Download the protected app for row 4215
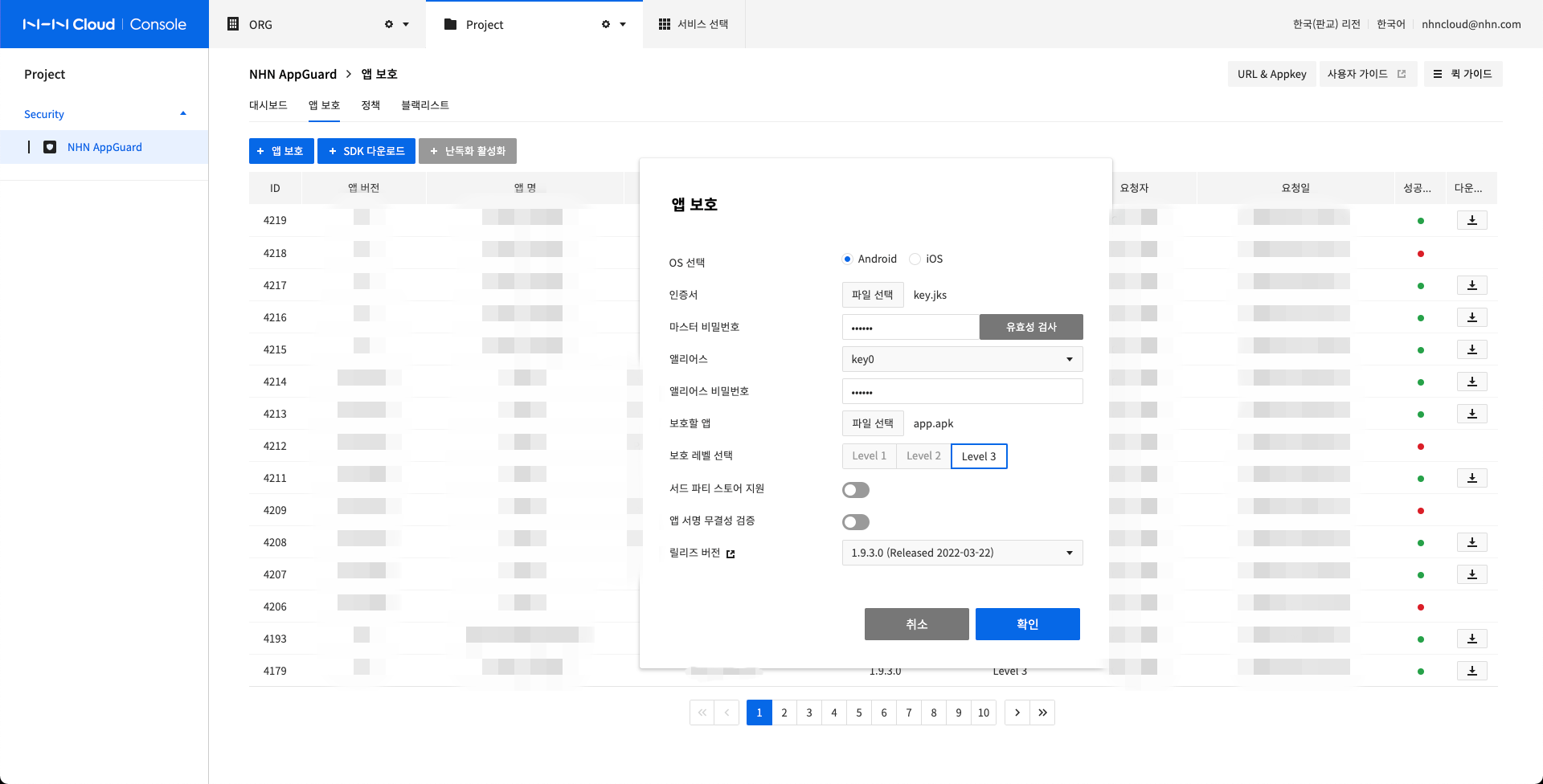Viewport: 1543px width, 784px height. (x=1471, y=349)
